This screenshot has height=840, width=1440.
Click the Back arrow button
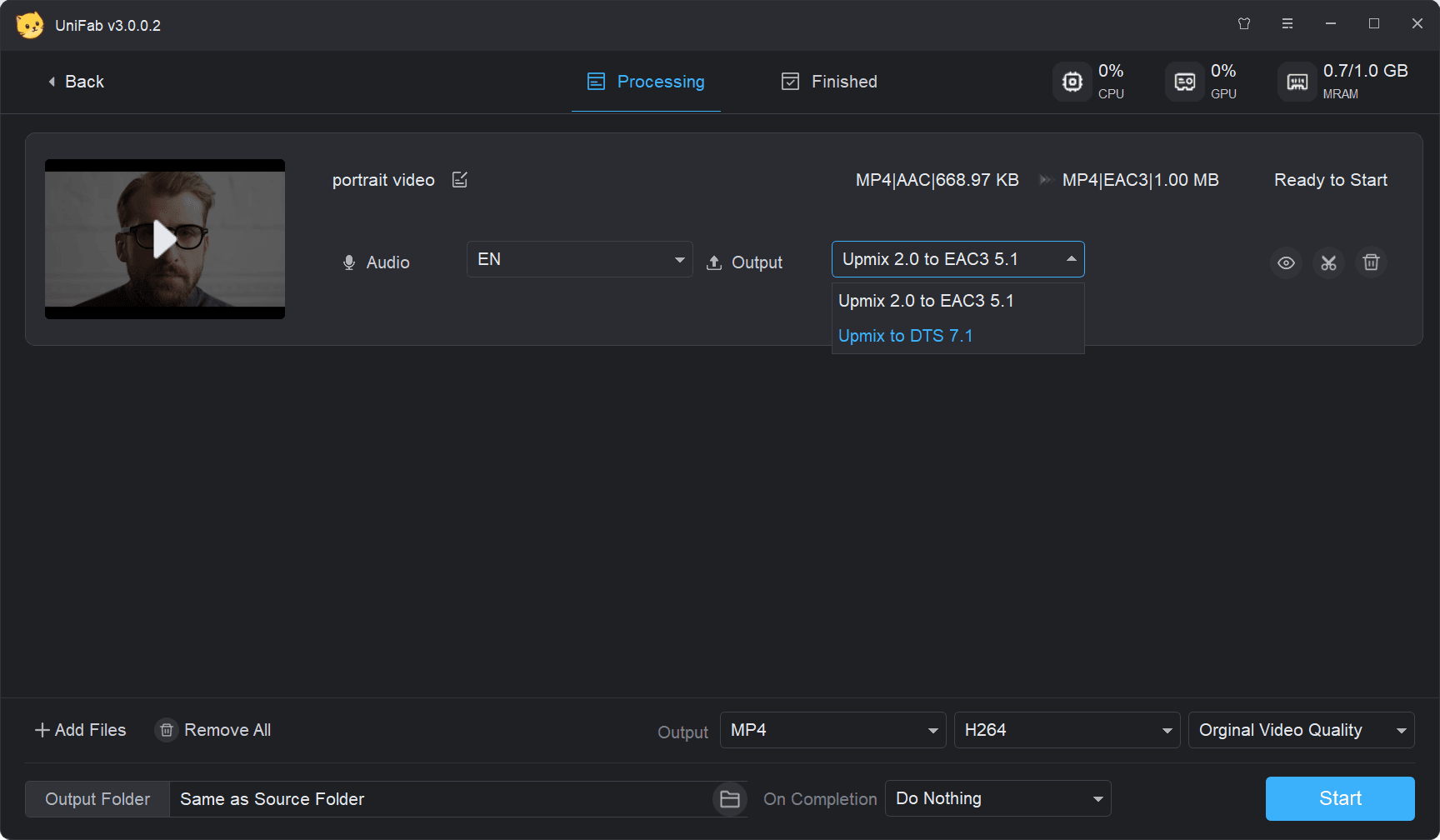pos(75,82)
